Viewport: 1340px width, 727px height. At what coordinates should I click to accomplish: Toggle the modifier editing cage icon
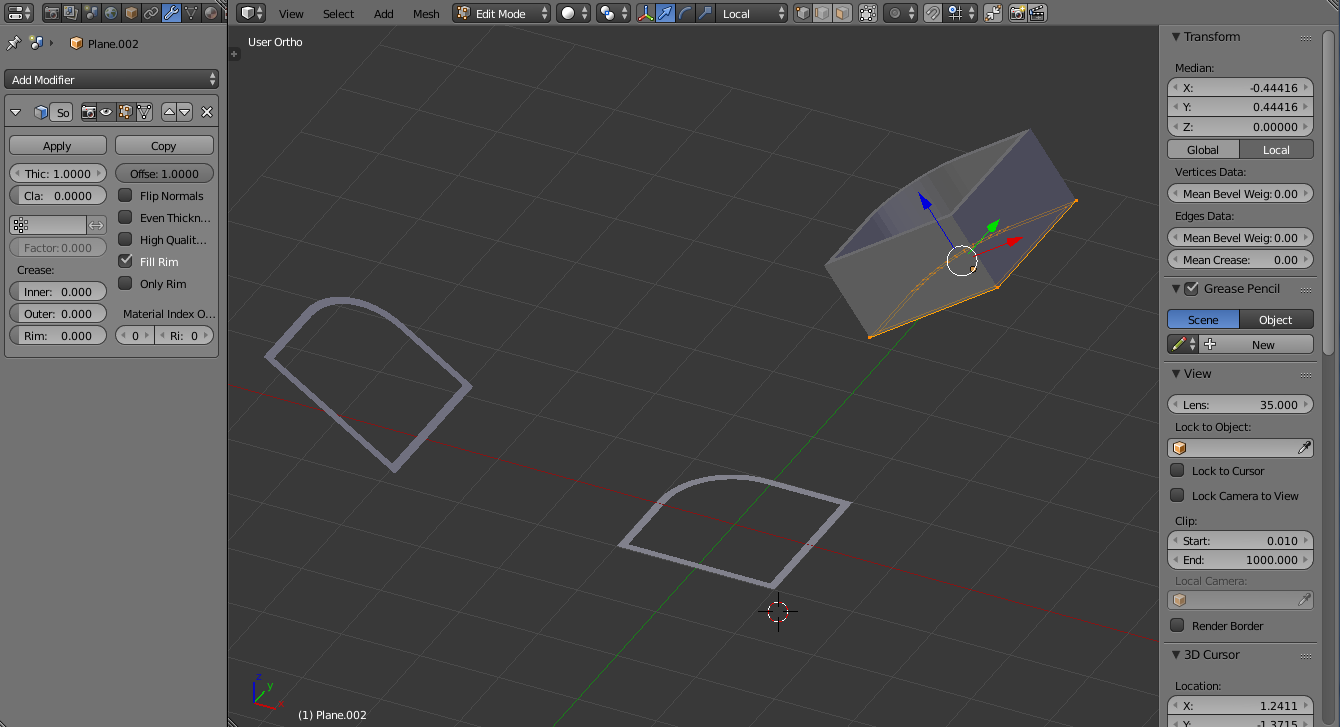(x=144, y=112)
